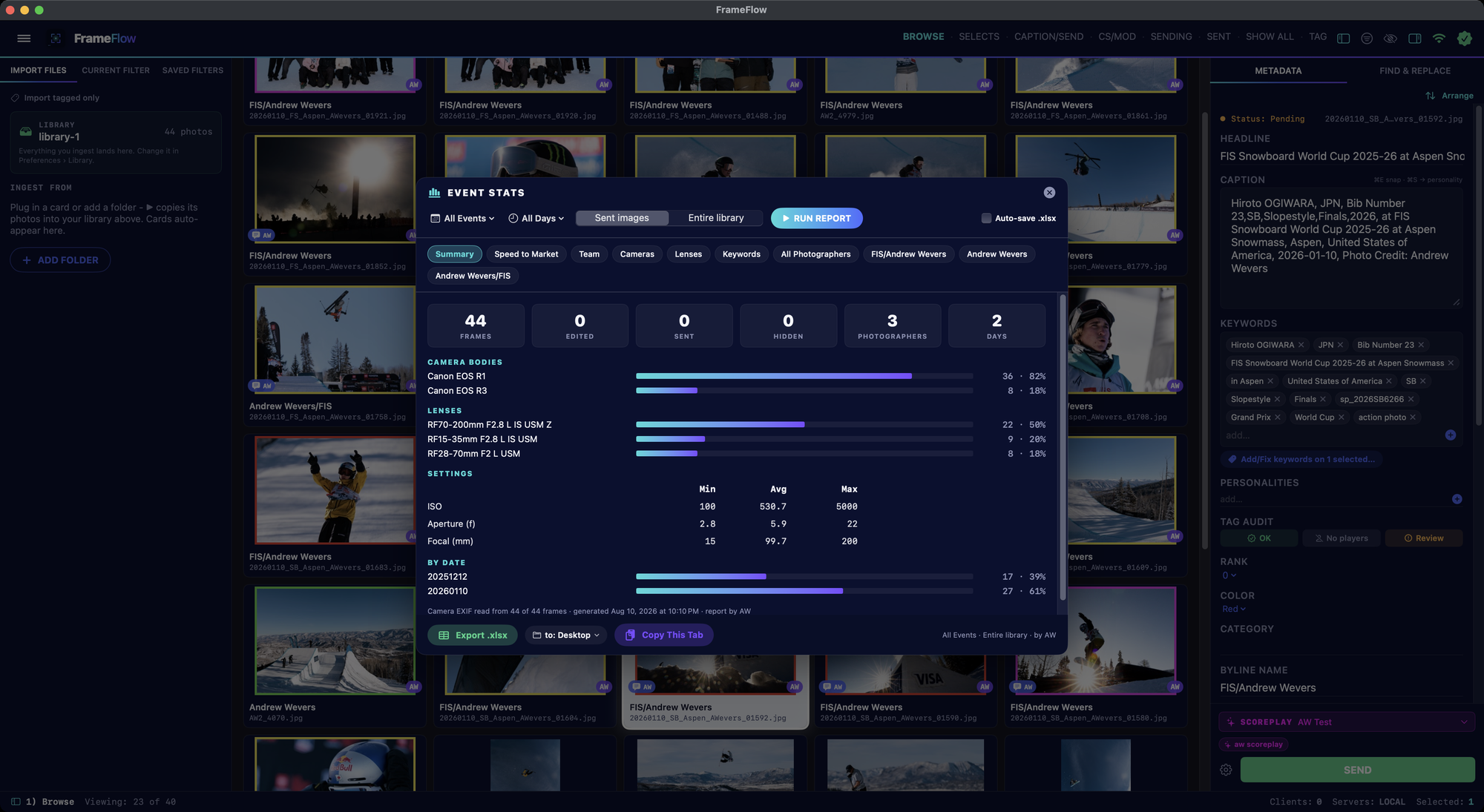Screen dimensions: 1484x812
Task: Switch to Find & Replace tab
Action: click(x=1415, y=71)
